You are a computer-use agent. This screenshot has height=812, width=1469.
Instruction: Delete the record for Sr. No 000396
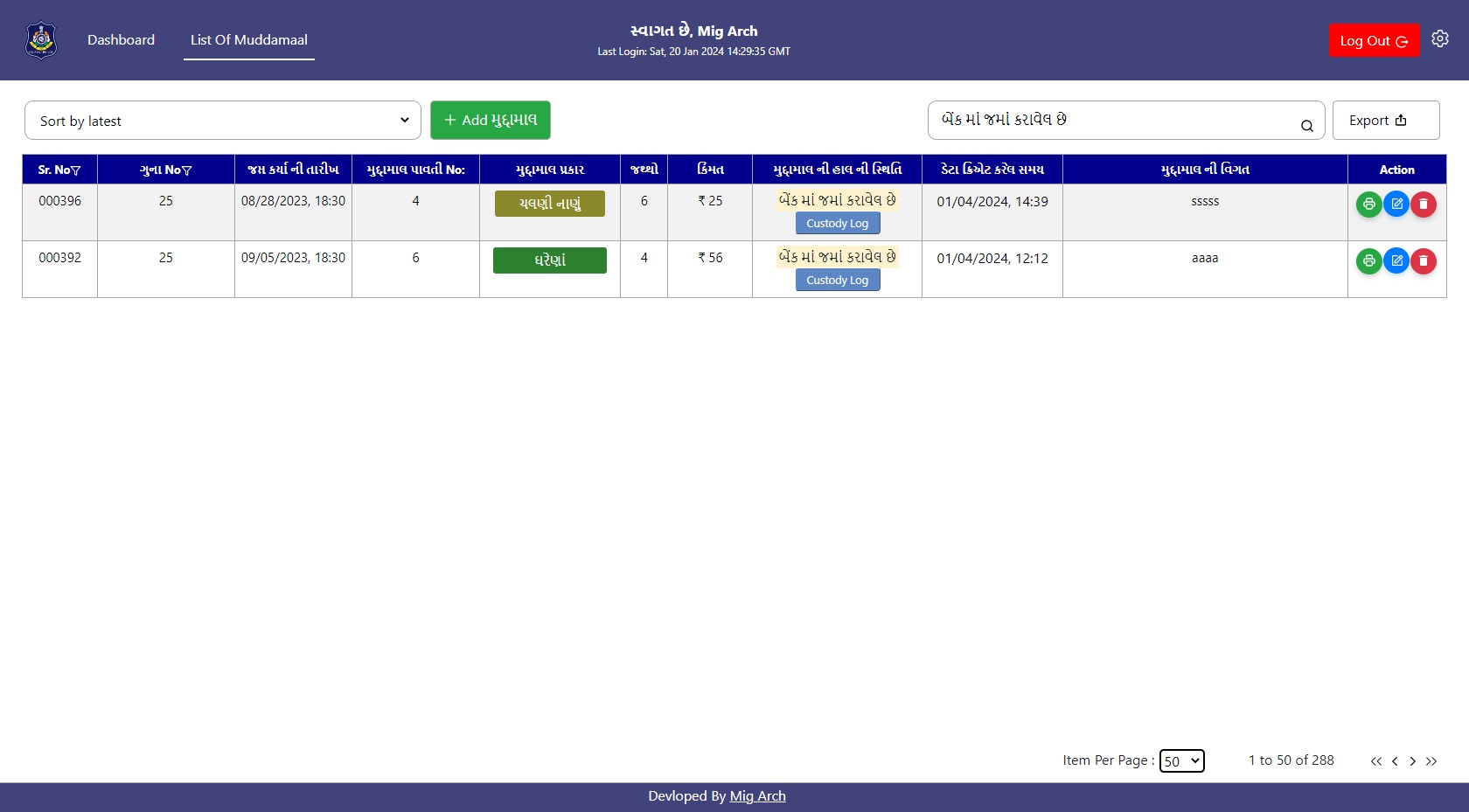1424,205
